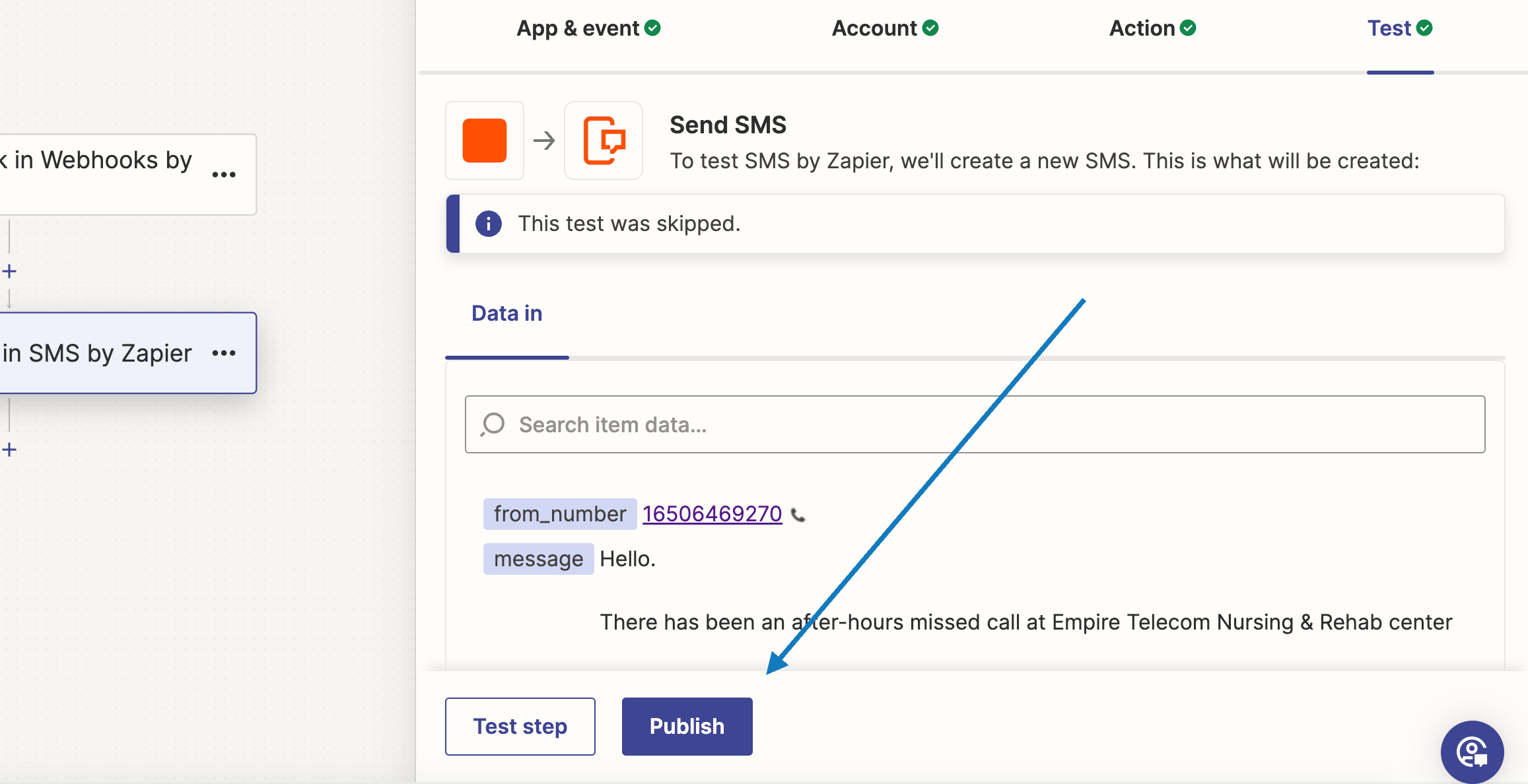Click the green check beside Test
Screen dimensions: 1528x784
click(x=1424, y=28)
